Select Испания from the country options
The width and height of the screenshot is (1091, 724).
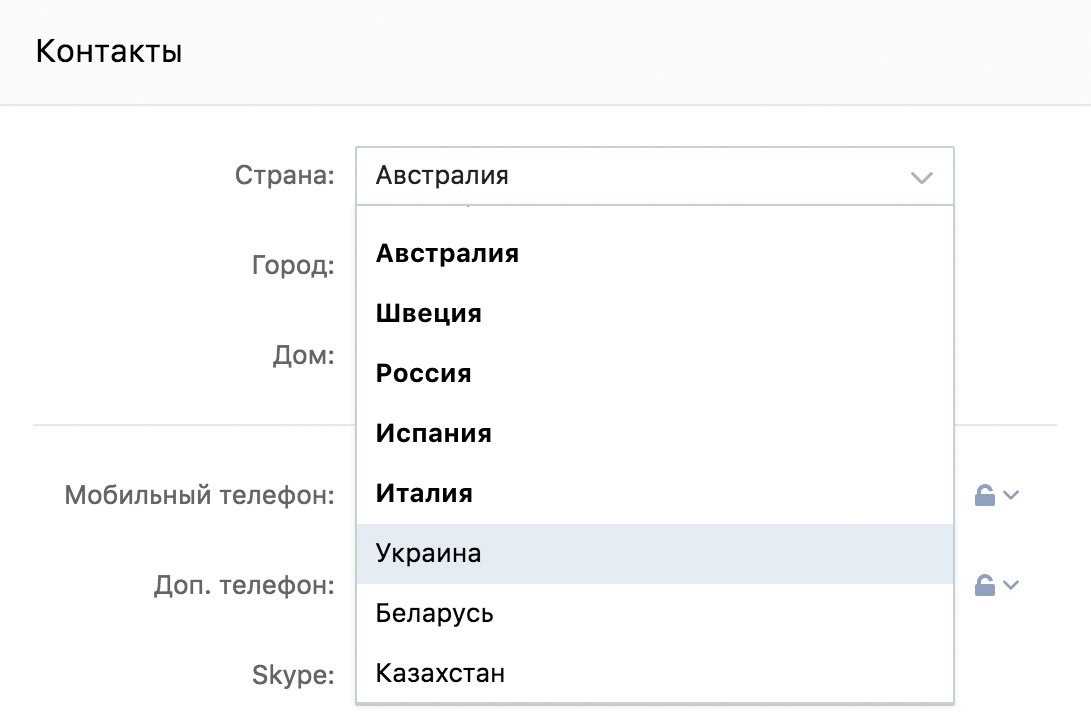434,434
